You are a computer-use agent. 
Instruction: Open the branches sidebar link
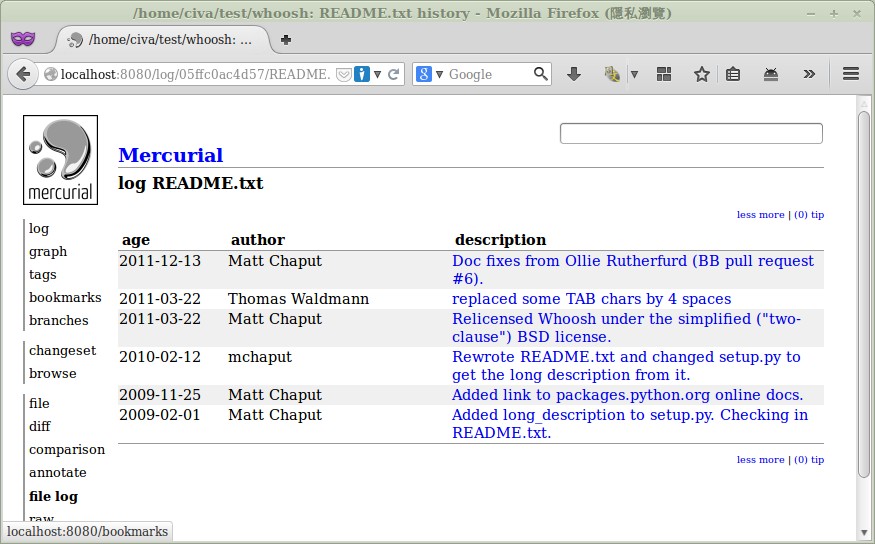[59, 320]
